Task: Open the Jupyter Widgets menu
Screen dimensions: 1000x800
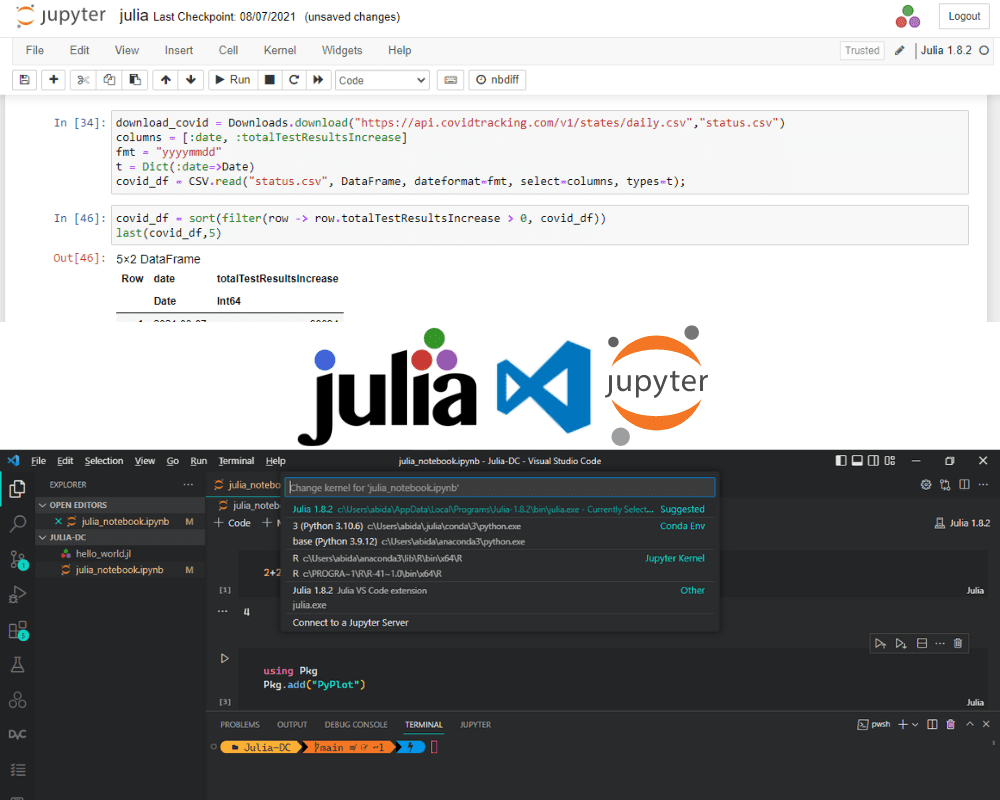Action: [x=342, y=50]
